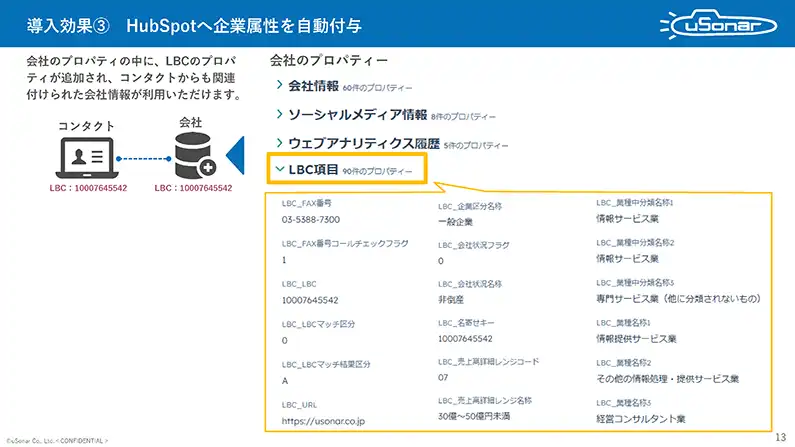795x447 pixels.
Task: Expand ウェブアナリティクス履歴 section chevron
Action: (x=279, y=142)
